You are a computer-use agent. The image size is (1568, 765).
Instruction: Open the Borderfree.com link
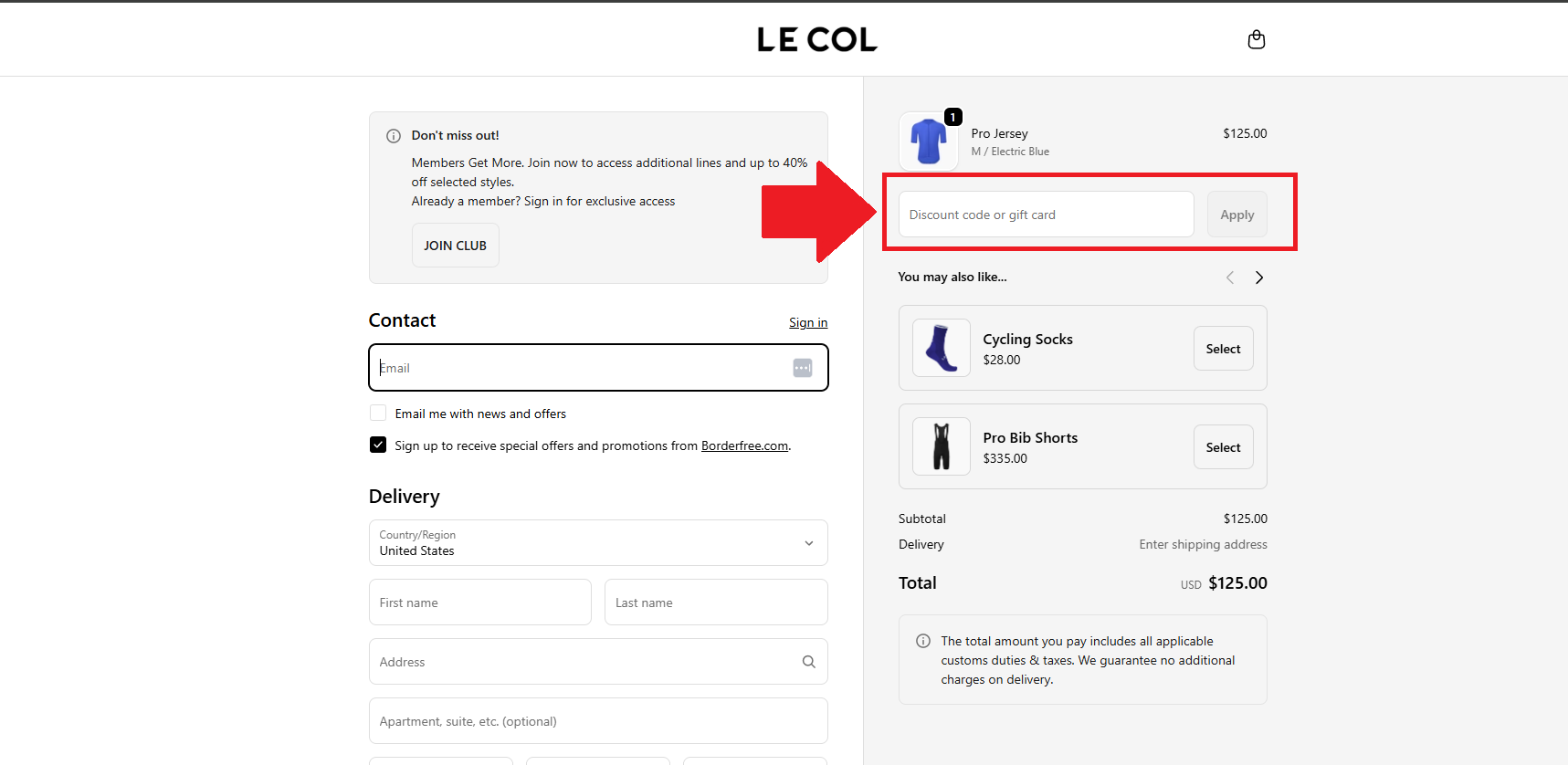(x=744, y=445)
